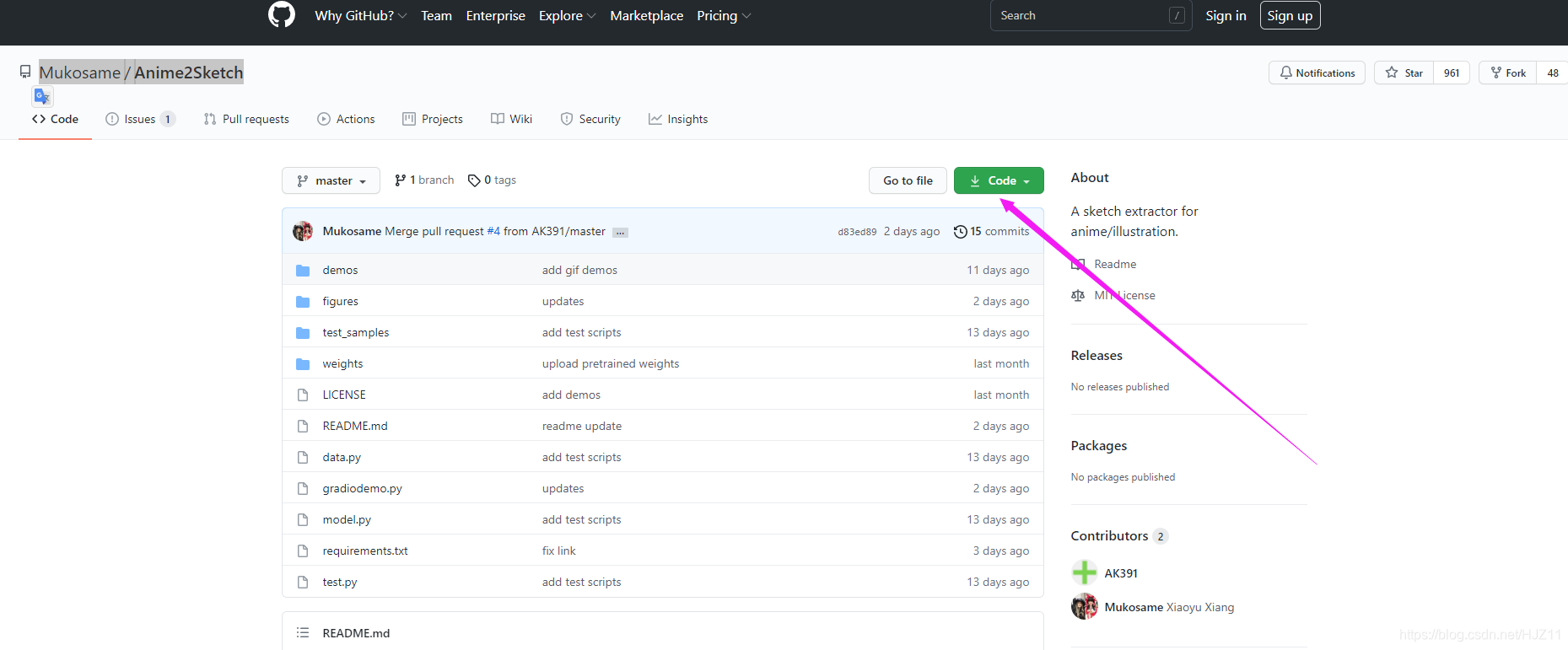Open pull request #4 link
This screenshot has height=650, width=1568.
click(493, 232)
